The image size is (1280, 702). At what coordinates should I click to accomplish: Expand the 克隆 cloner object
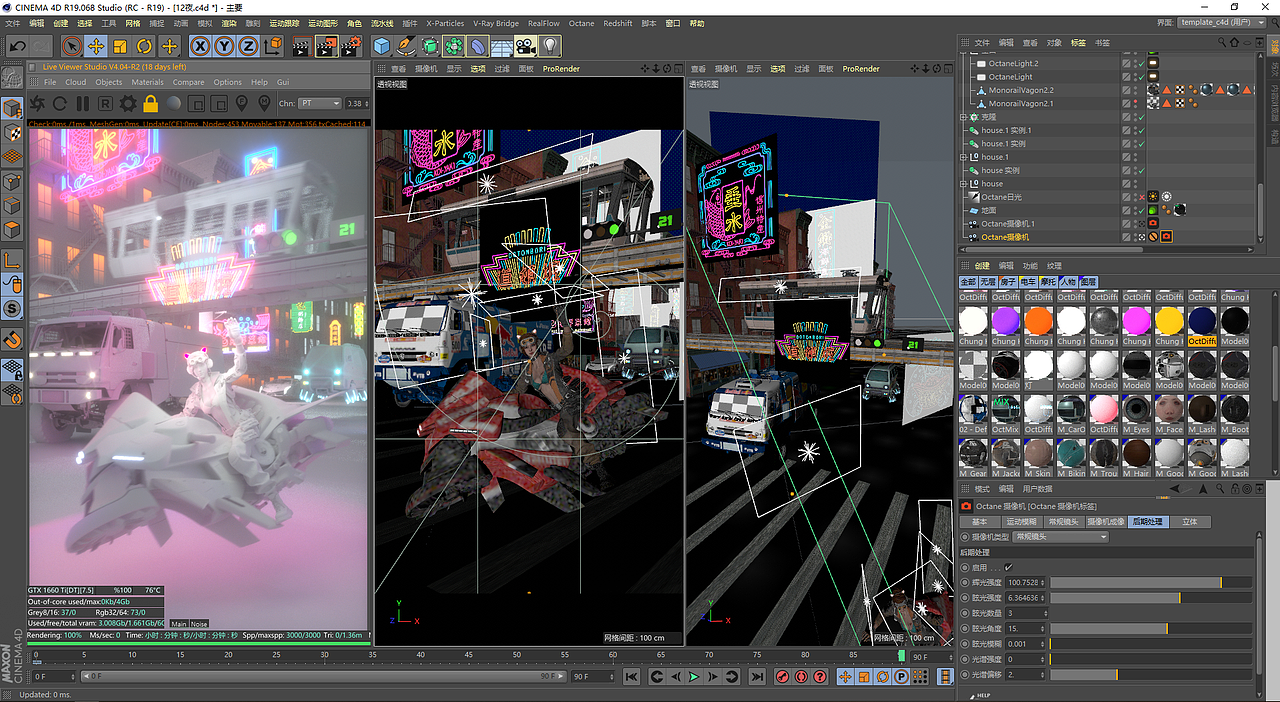964,117
